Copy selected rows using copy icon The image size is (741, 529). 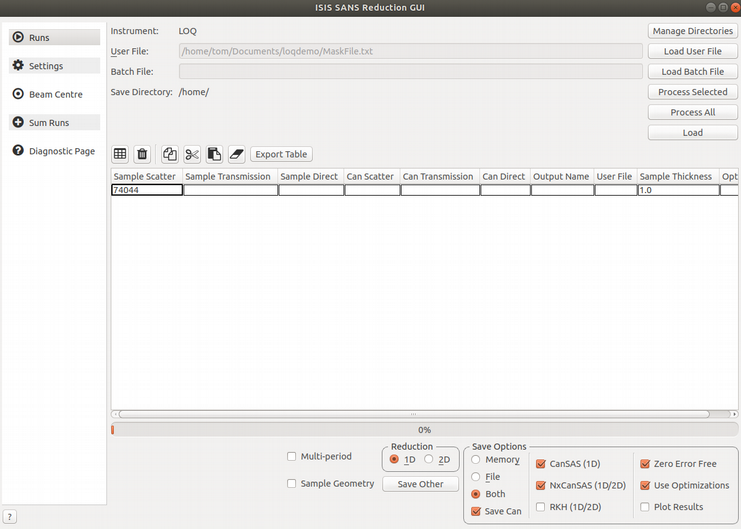[170, 154]
